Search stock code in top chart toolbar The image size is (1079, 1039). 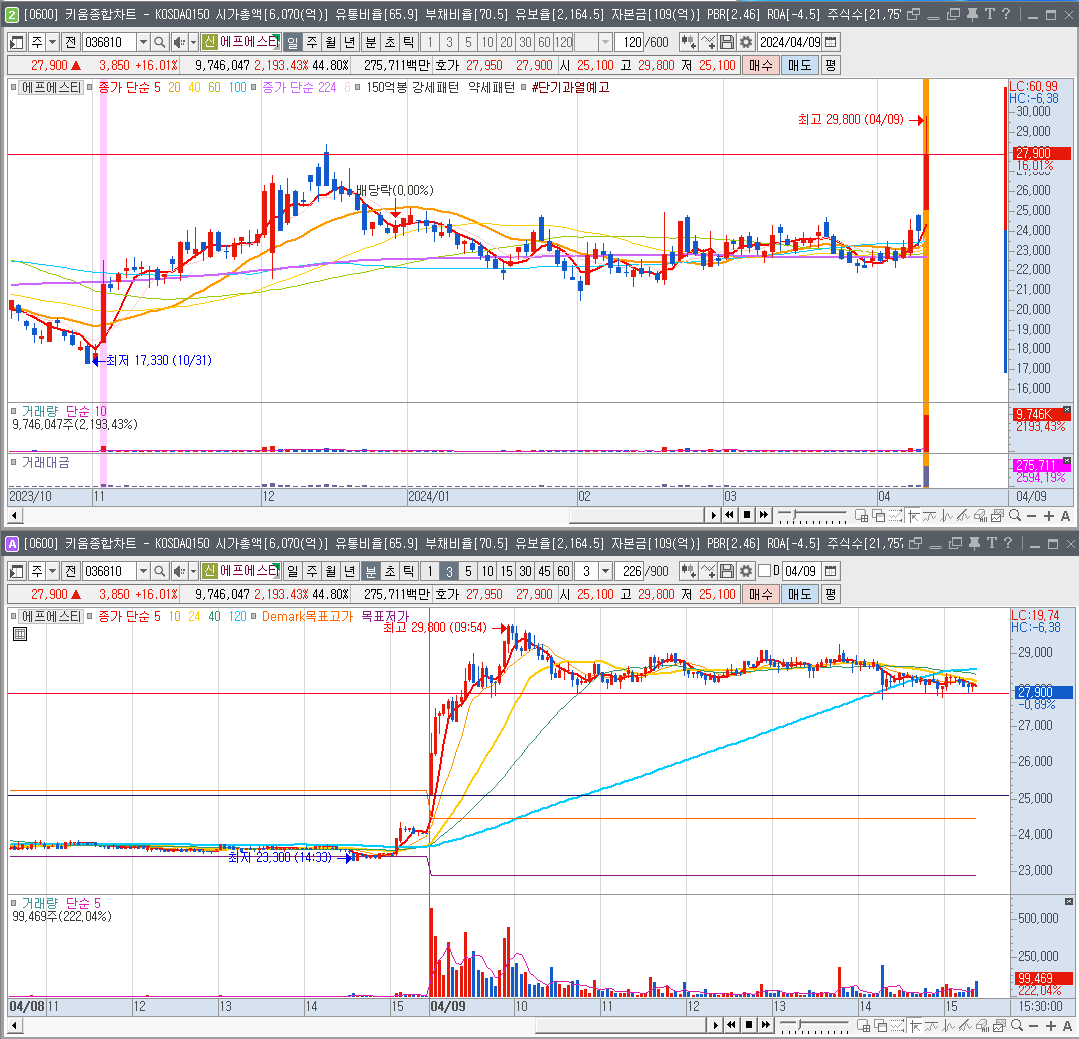click(x=160, y=43)
